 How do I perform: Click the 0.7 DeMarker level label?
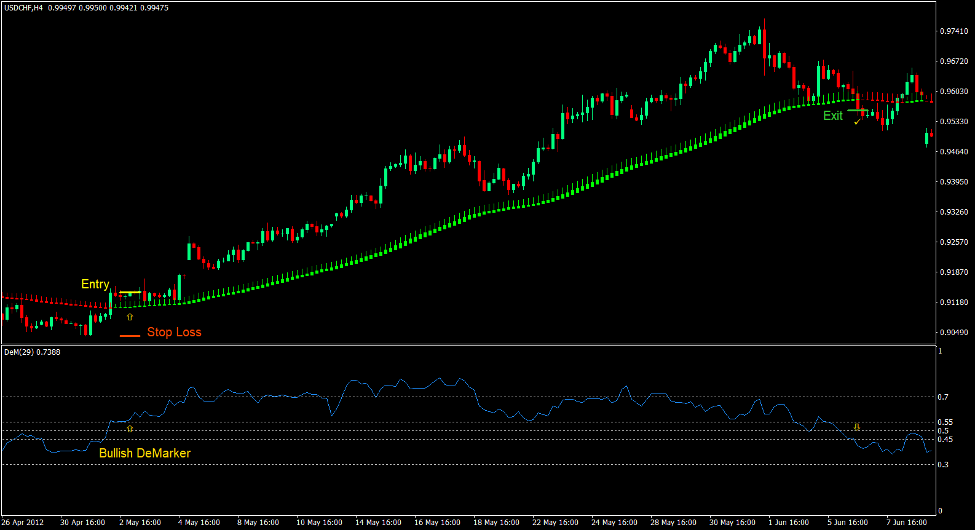943,397
